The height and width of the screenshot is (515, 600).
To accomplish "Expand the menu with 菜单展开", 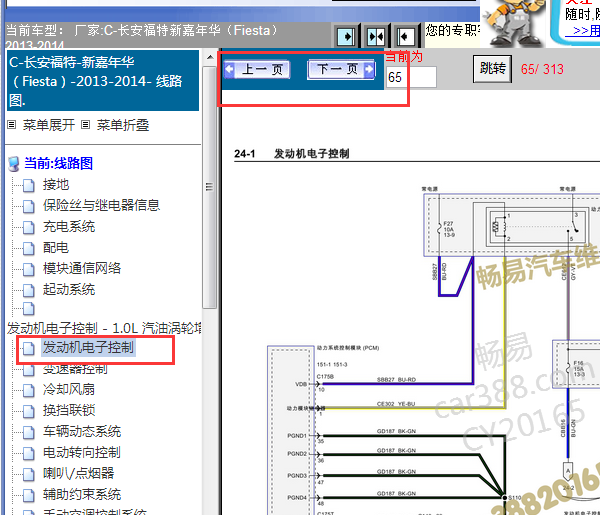I will (x=49, y=125).
